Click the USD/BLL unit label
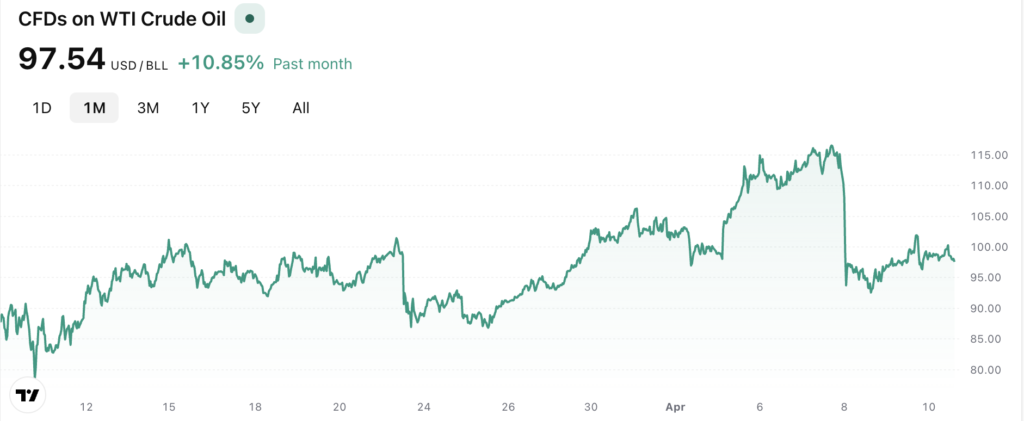The image size is (1024, 421). [141, 64]
